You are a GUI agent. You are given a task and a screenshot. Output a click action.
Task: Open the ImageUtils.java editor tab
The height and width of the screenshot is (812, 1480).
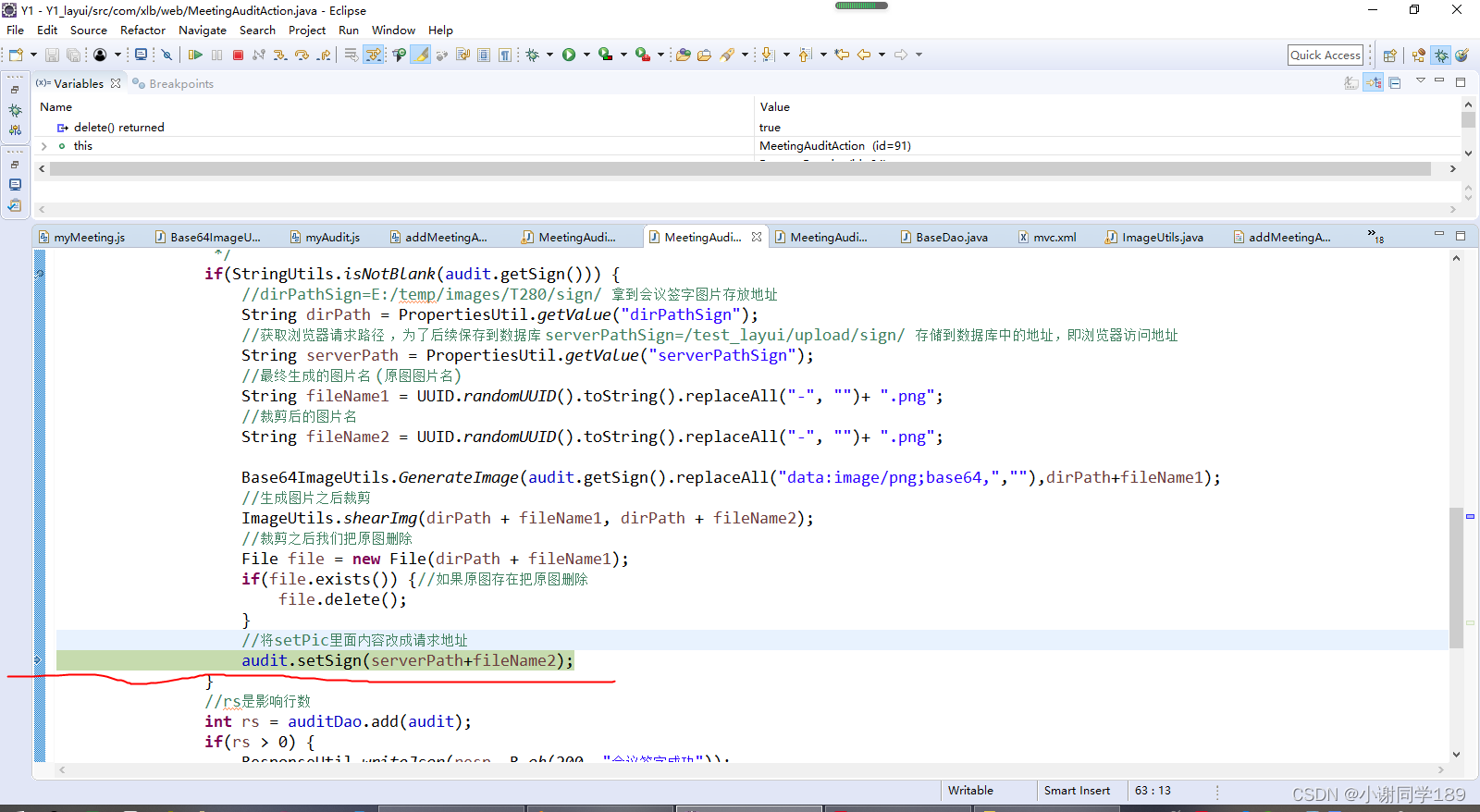click(x=1153, y=237)
